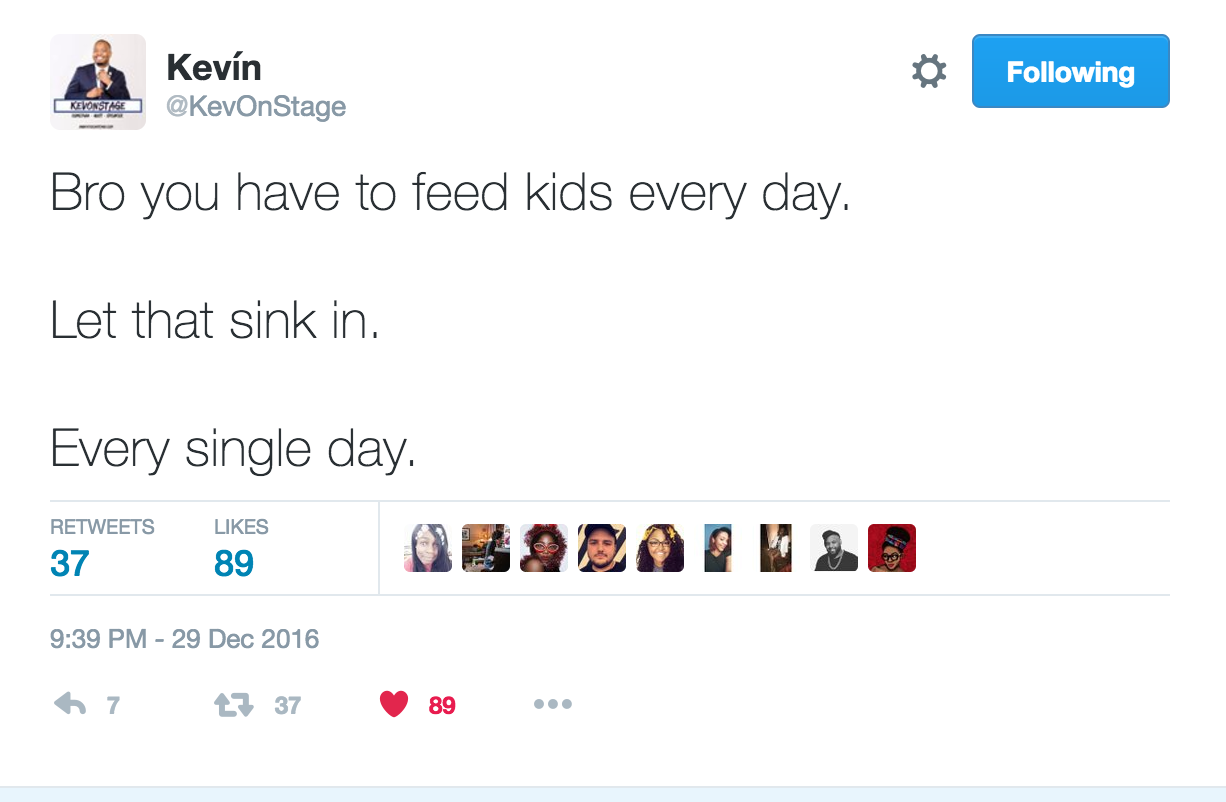Toggle the blue Following button
The width and height of the screenshot is (1226, 802).
pyautogui.click(x=1070, y=72)
